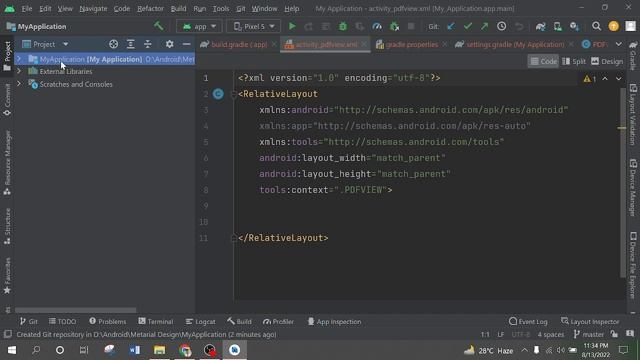Open the Logcat tool window
Viewport: 640px width, 360px height.
point(200,322)
